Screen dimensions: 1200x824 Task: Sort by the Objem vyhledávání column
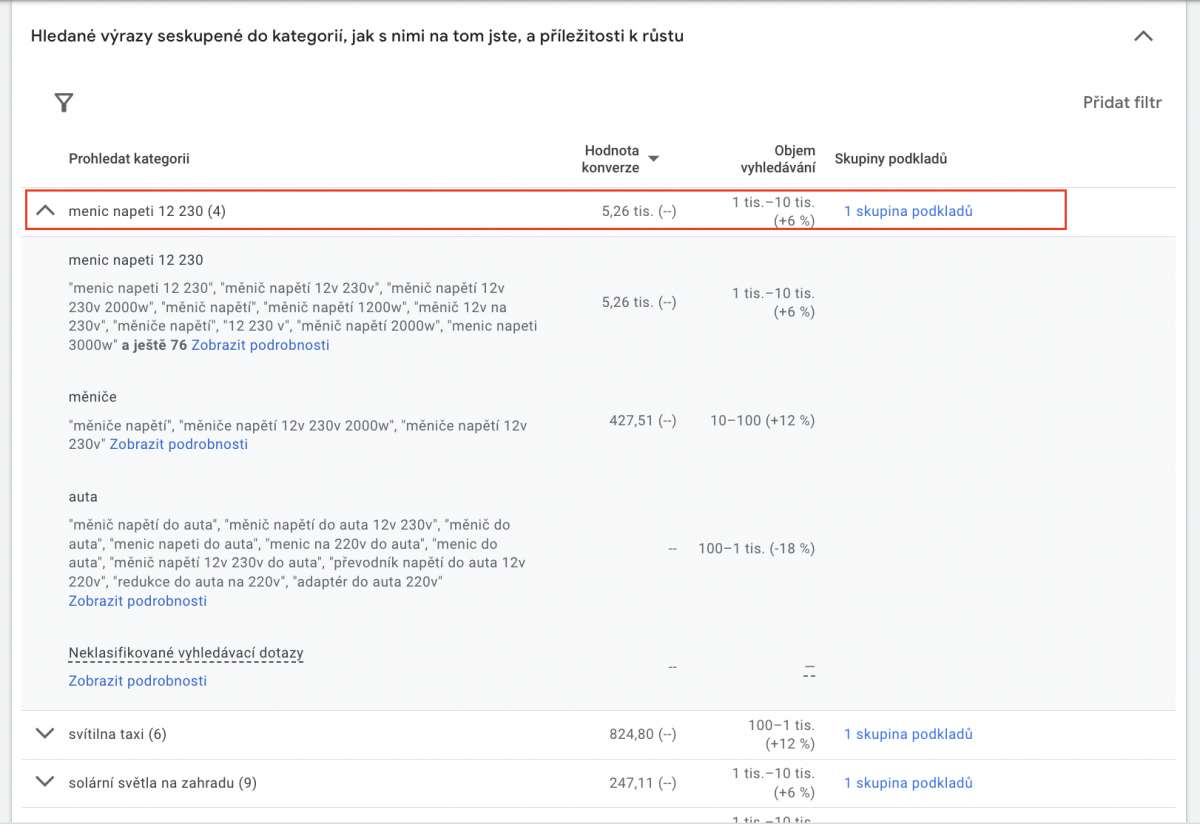coord(778,159)
